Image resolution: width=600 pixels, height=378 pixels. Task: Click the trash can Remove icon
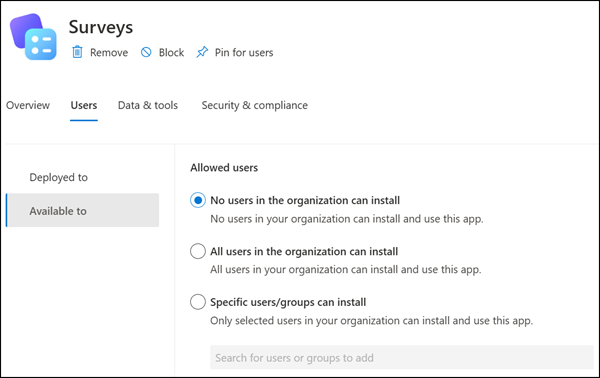click(x=77, y=52)
